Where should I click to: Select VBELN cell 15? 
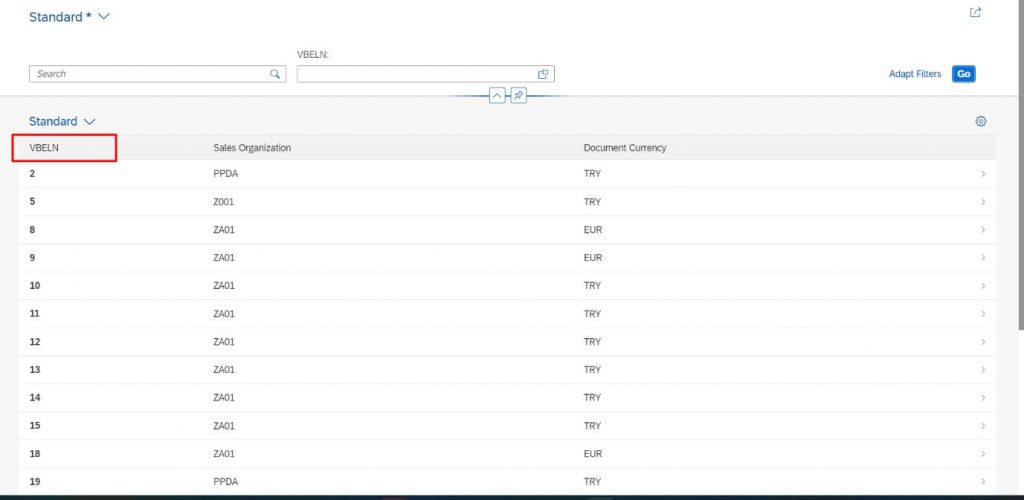(x=35, y=426)
